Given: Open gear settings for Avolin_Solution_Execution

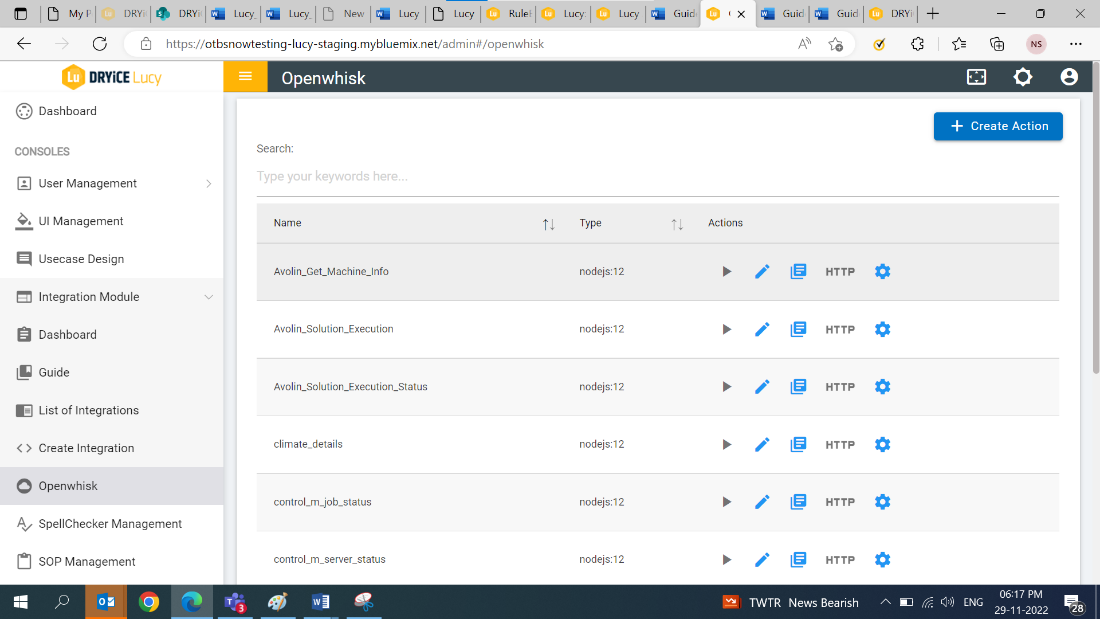Looking at the screenshot, I should coord(883,329).
